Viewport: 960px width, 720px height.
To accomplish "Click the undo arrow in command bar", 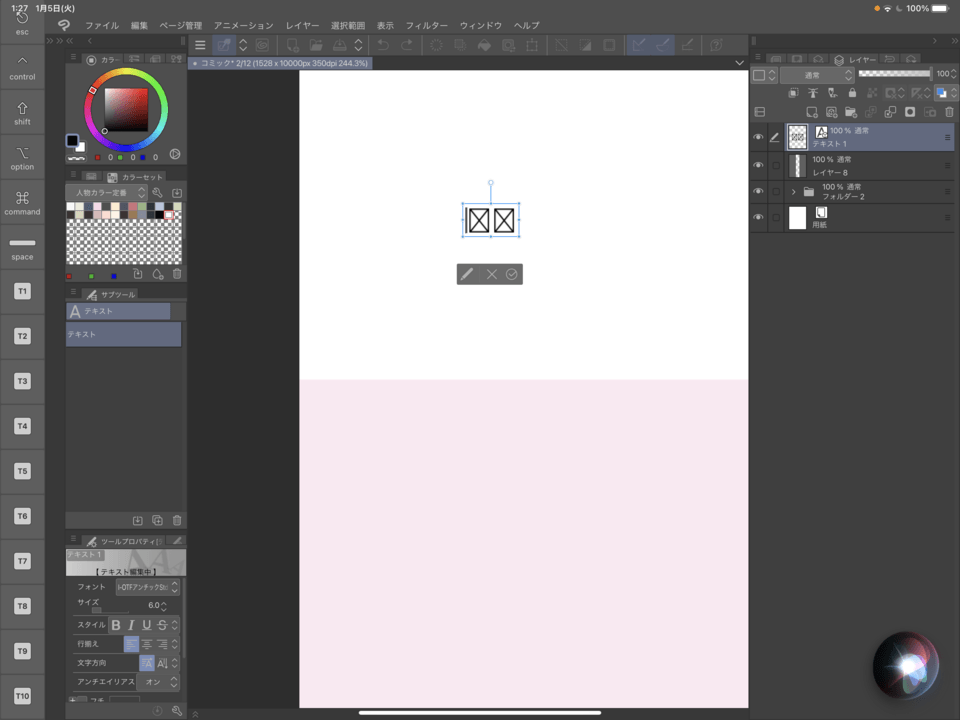I will coord(383,45).
